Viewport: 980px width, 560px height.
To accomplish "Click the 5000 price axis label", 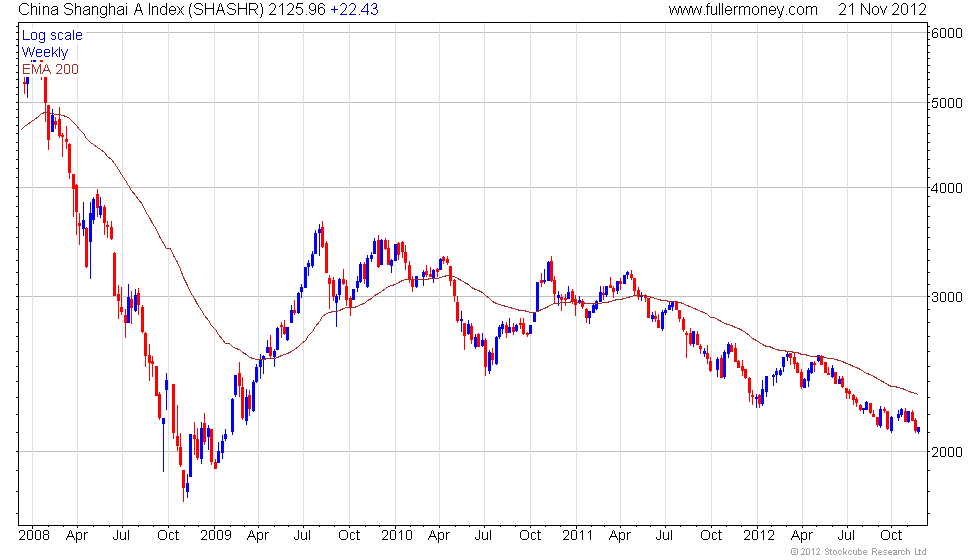I will pyautogui.click(x=947, y=103).
